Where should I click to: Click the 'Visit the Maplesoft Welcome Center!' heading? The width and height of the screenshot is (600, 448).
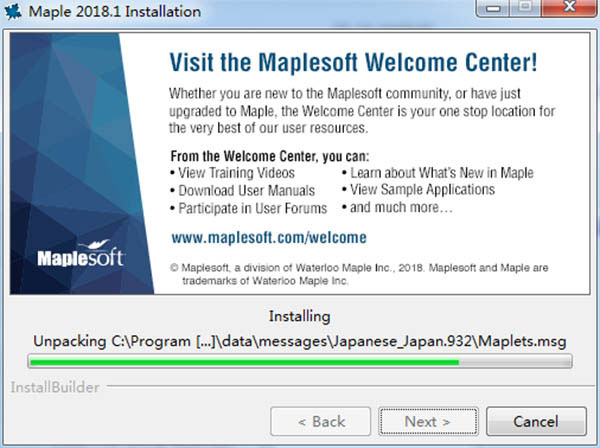(353, 62)
